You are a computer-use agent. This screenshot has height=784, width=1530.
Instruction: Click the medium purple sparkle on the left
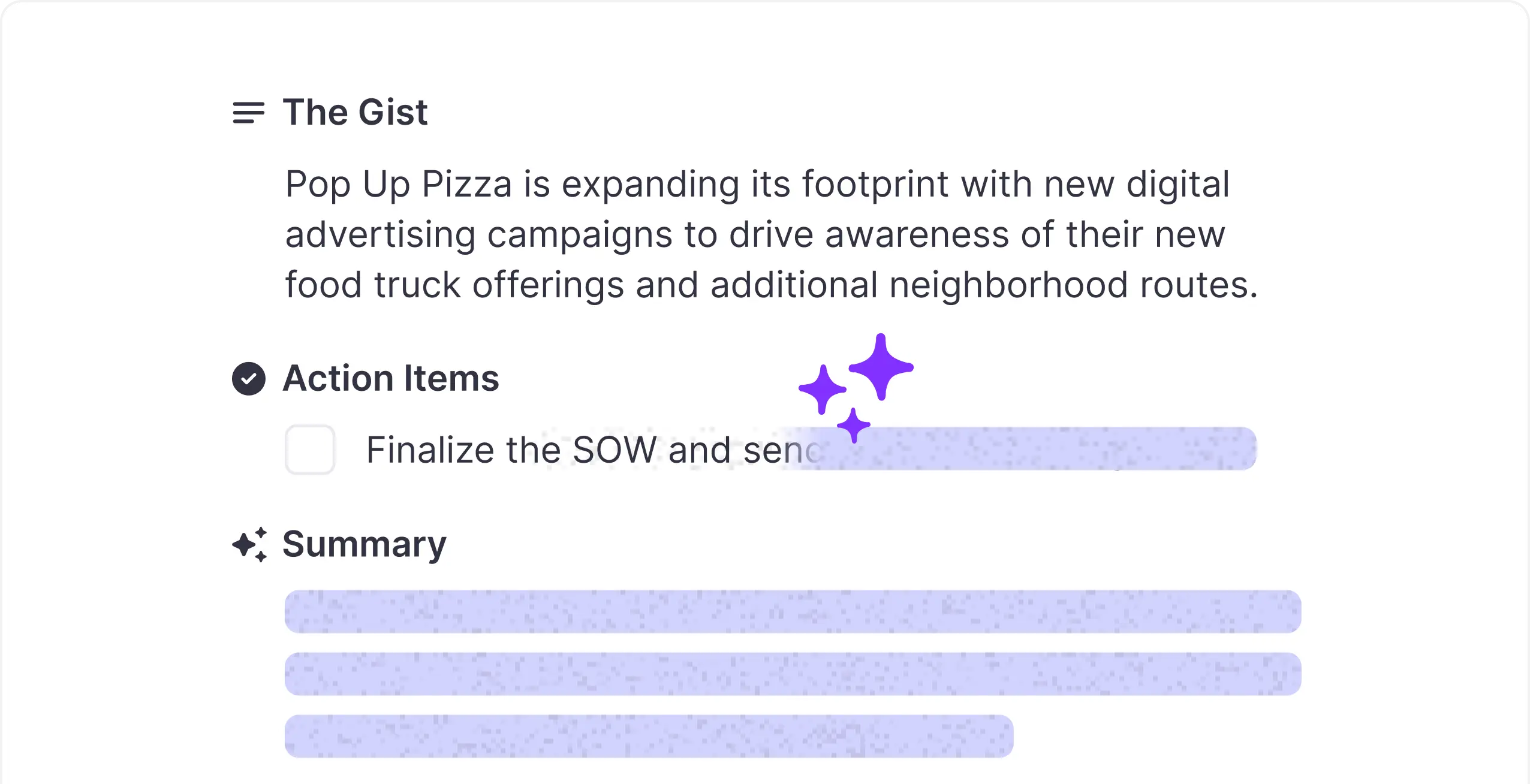[x=823, y=389]
